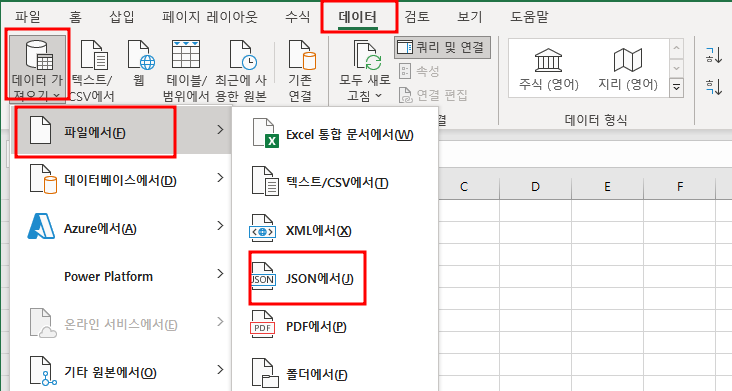Select column F header
The height and width of the screenshot is (391, 732).
pos(680,187)
